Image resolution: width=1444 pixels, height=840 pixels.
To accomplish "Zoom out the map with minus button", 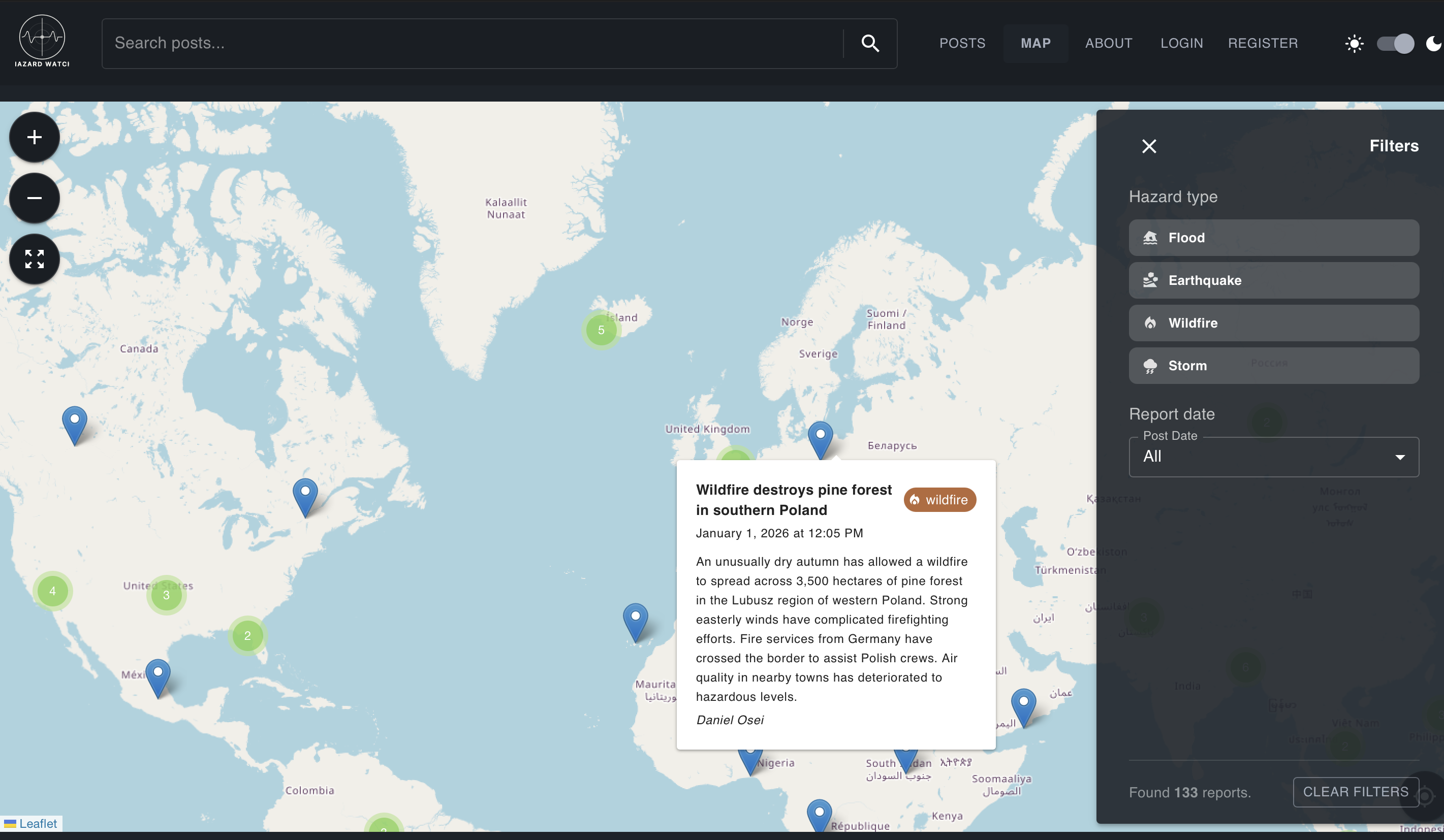I will pyautogui.click(x=35, y=198).
